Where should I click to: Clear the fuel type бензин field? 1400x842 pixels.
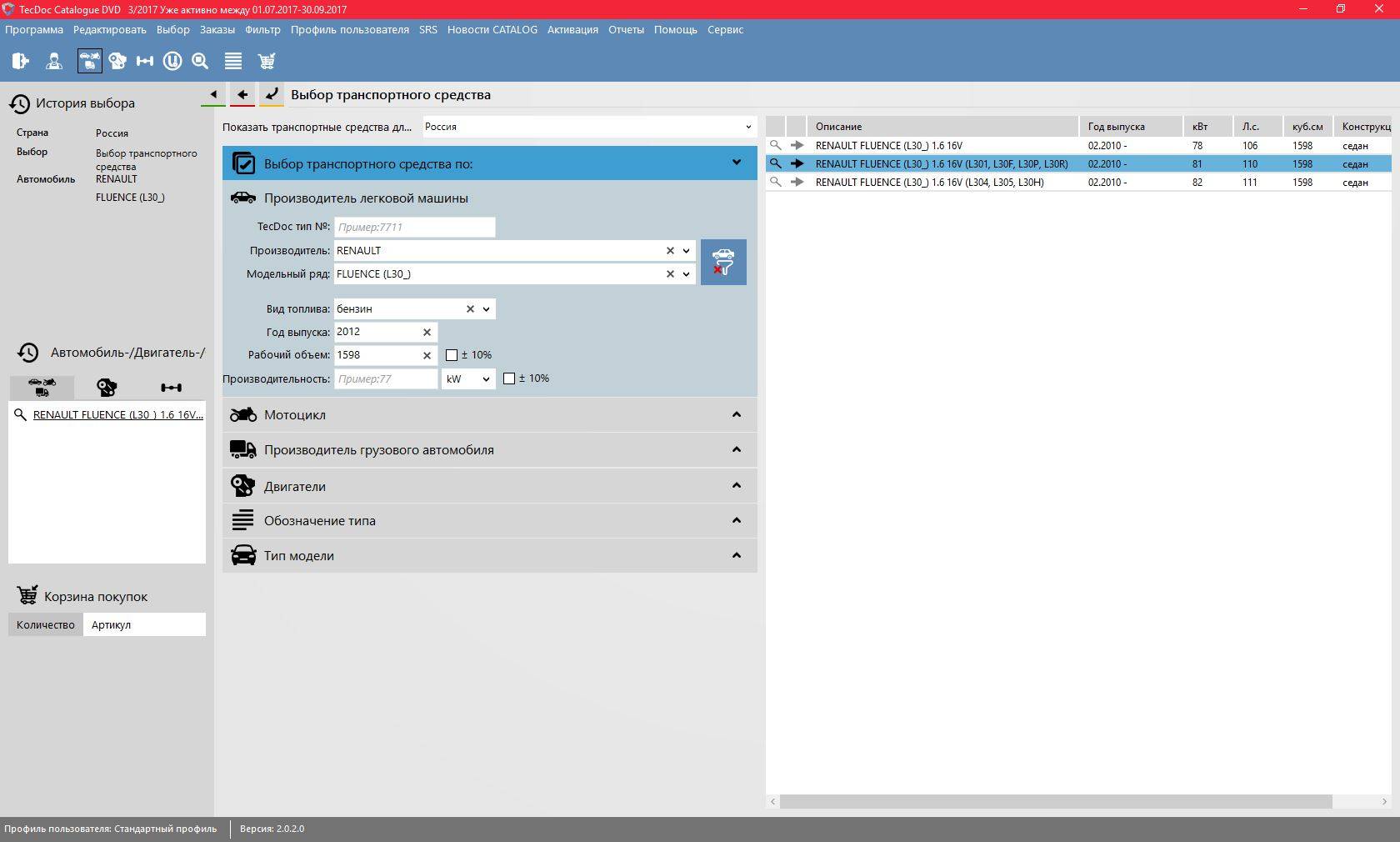pos(470,308)
